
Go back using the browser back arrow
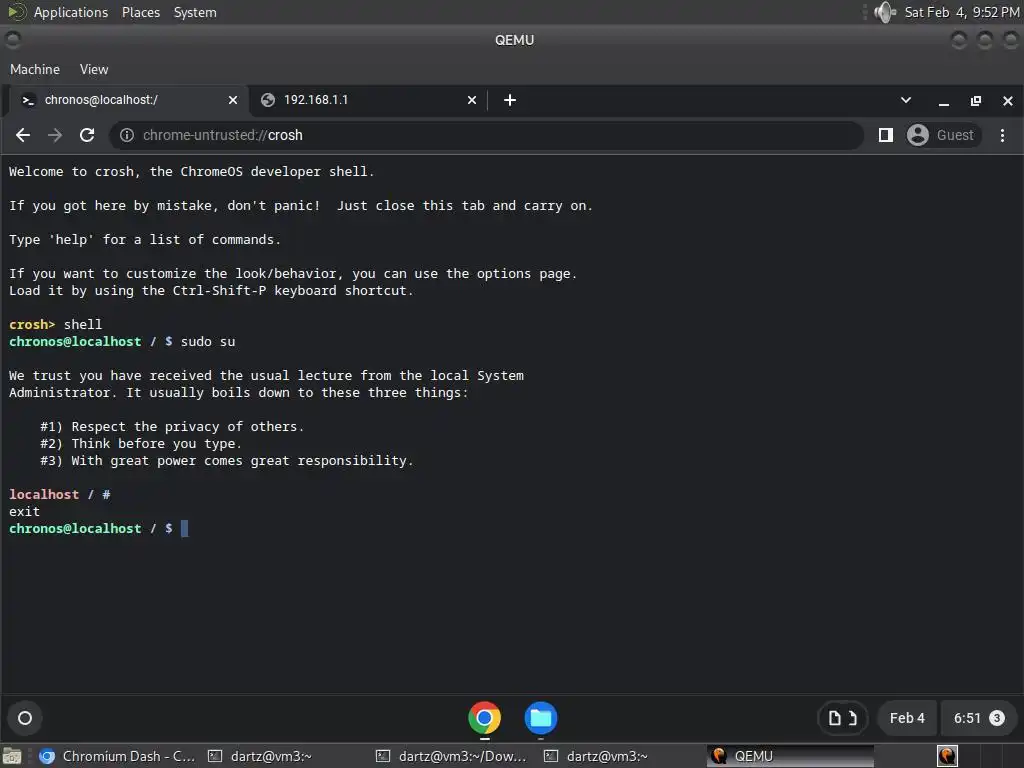coord(23,135)
